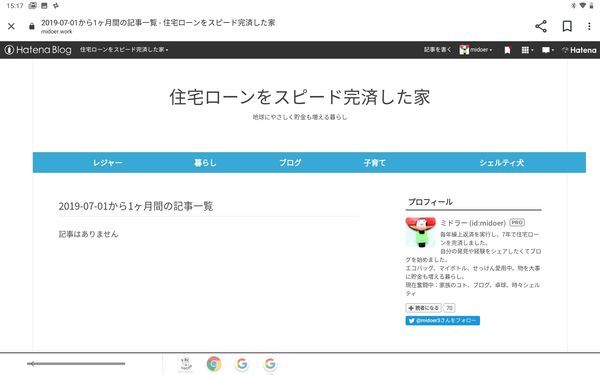Open the blog title 住宅ローンをスピード完済した家
Screen dimensions: 600x375
pos(300,97)
